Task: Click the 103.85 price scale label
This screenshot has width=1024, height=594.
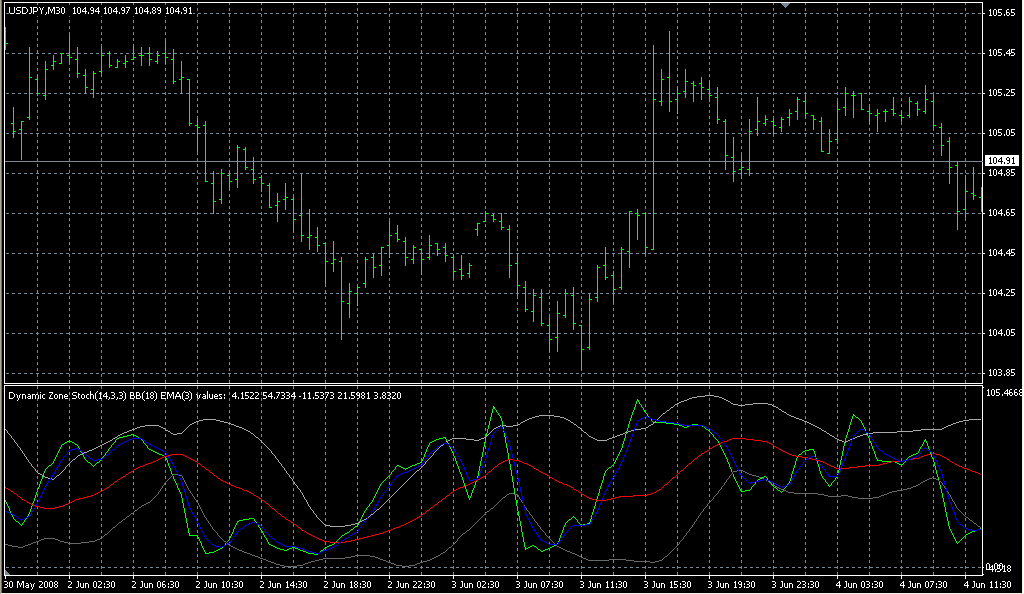Action: click(x=1001, y=373)
